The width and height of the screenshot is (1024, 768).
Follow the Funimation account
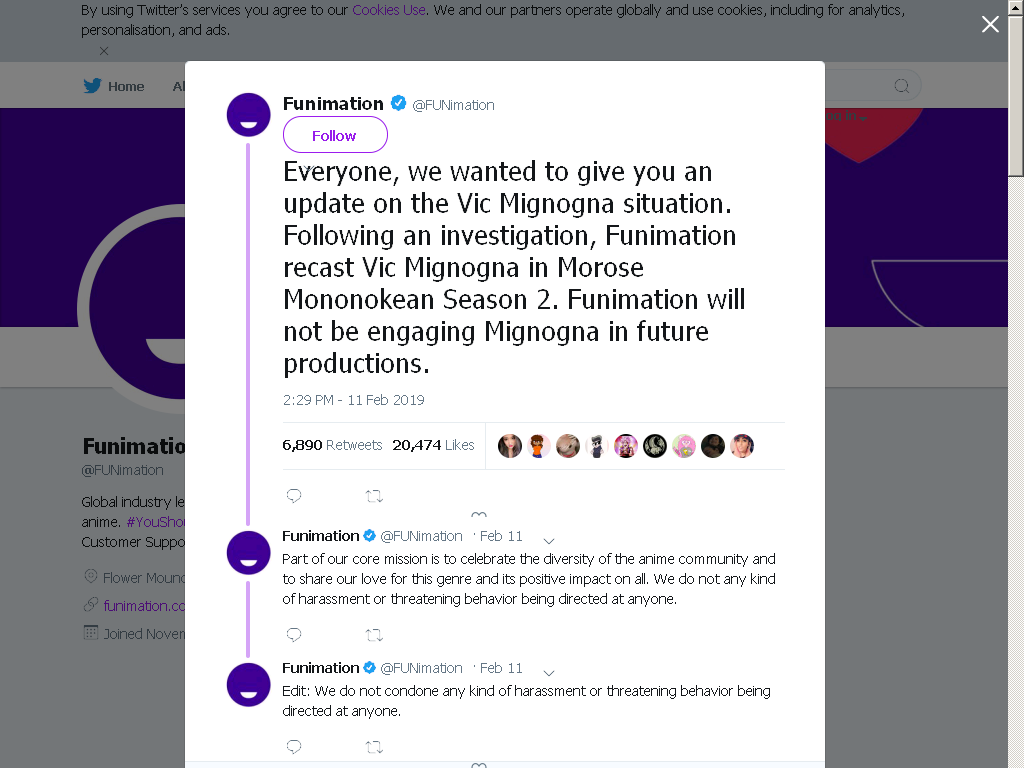(x=335, y=135)
